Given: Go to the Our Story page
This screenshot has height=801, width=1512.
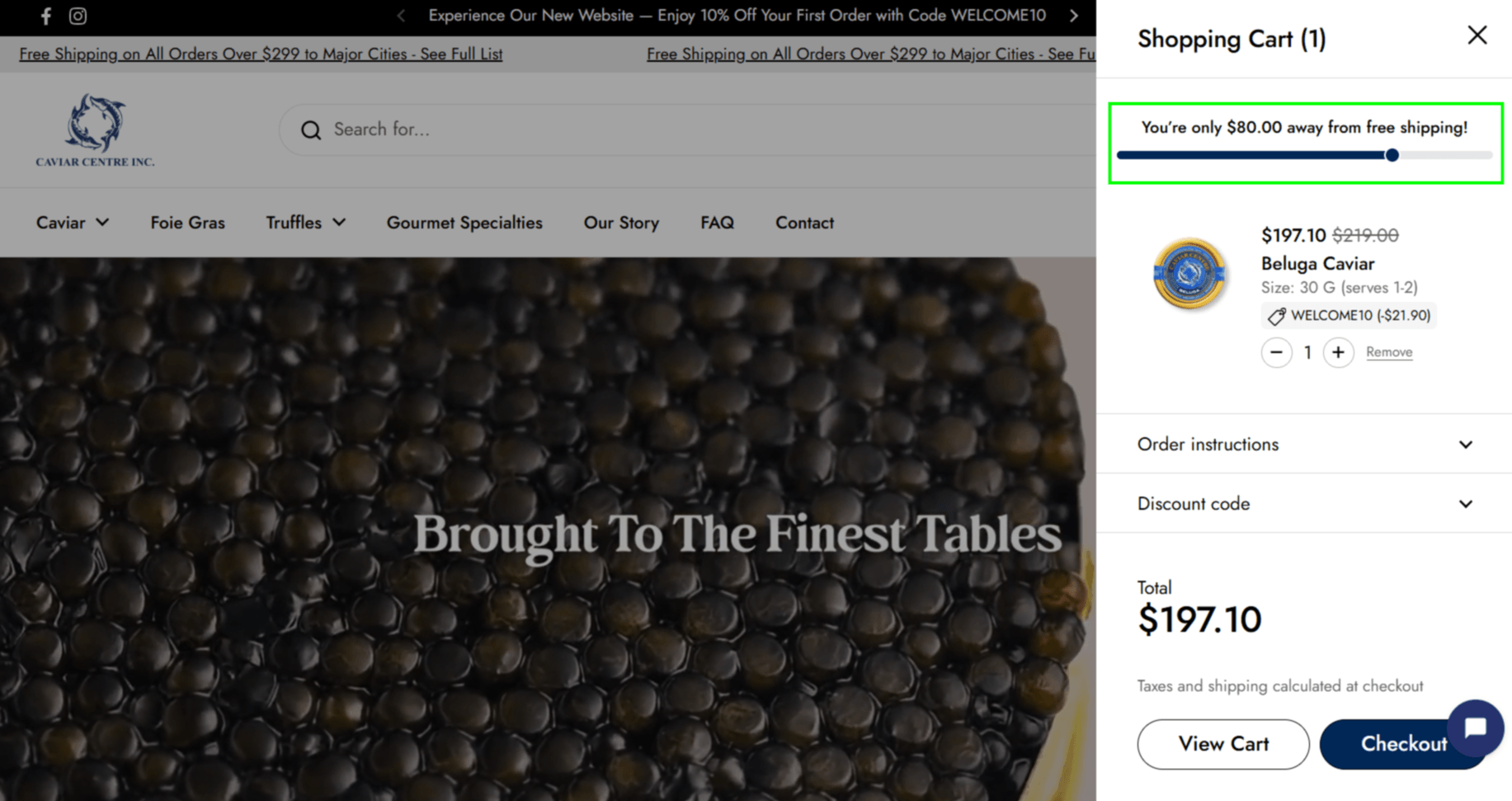Looking at the screenshot, I should point(621,223).
